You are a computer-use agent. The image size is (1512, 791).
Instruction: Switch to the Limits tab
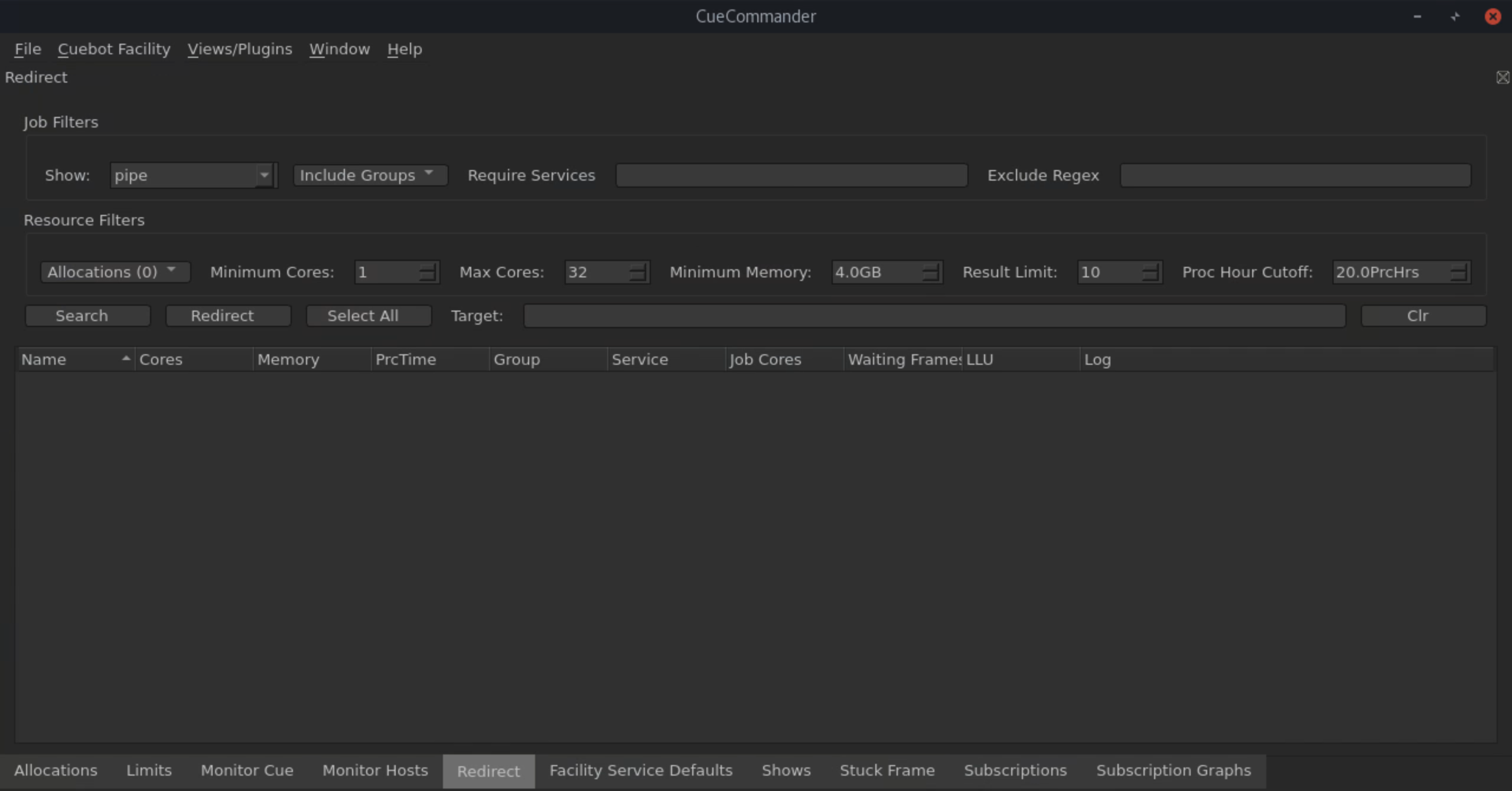tap(149, 771)
